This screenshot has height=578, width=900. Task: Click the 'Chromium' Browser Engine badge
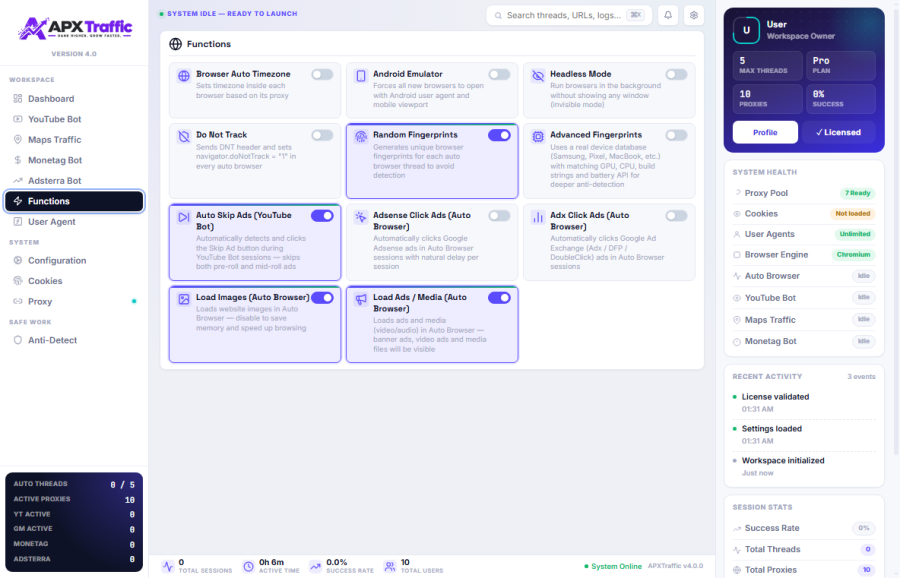click(x=853, y=254)
